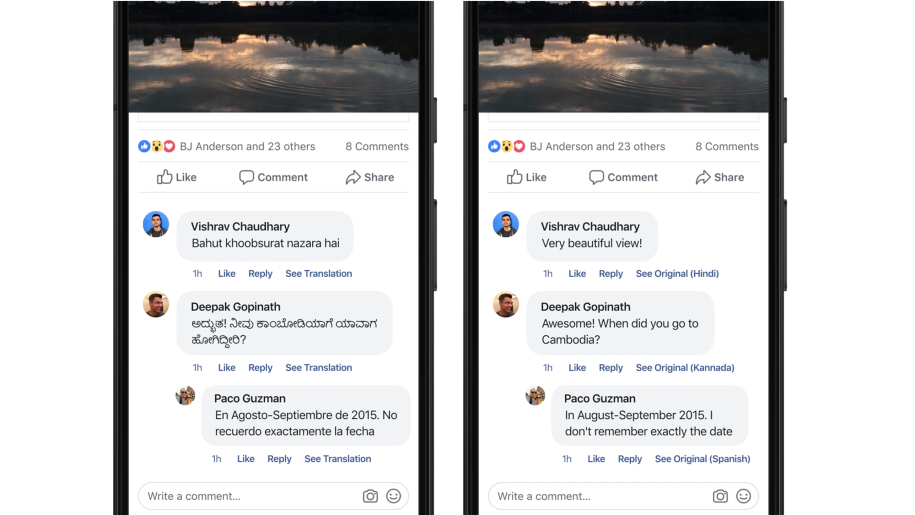Tap the reaction emojis beside BJ Anderson on the left phone

pyautogui.click(x=156, y=146)
